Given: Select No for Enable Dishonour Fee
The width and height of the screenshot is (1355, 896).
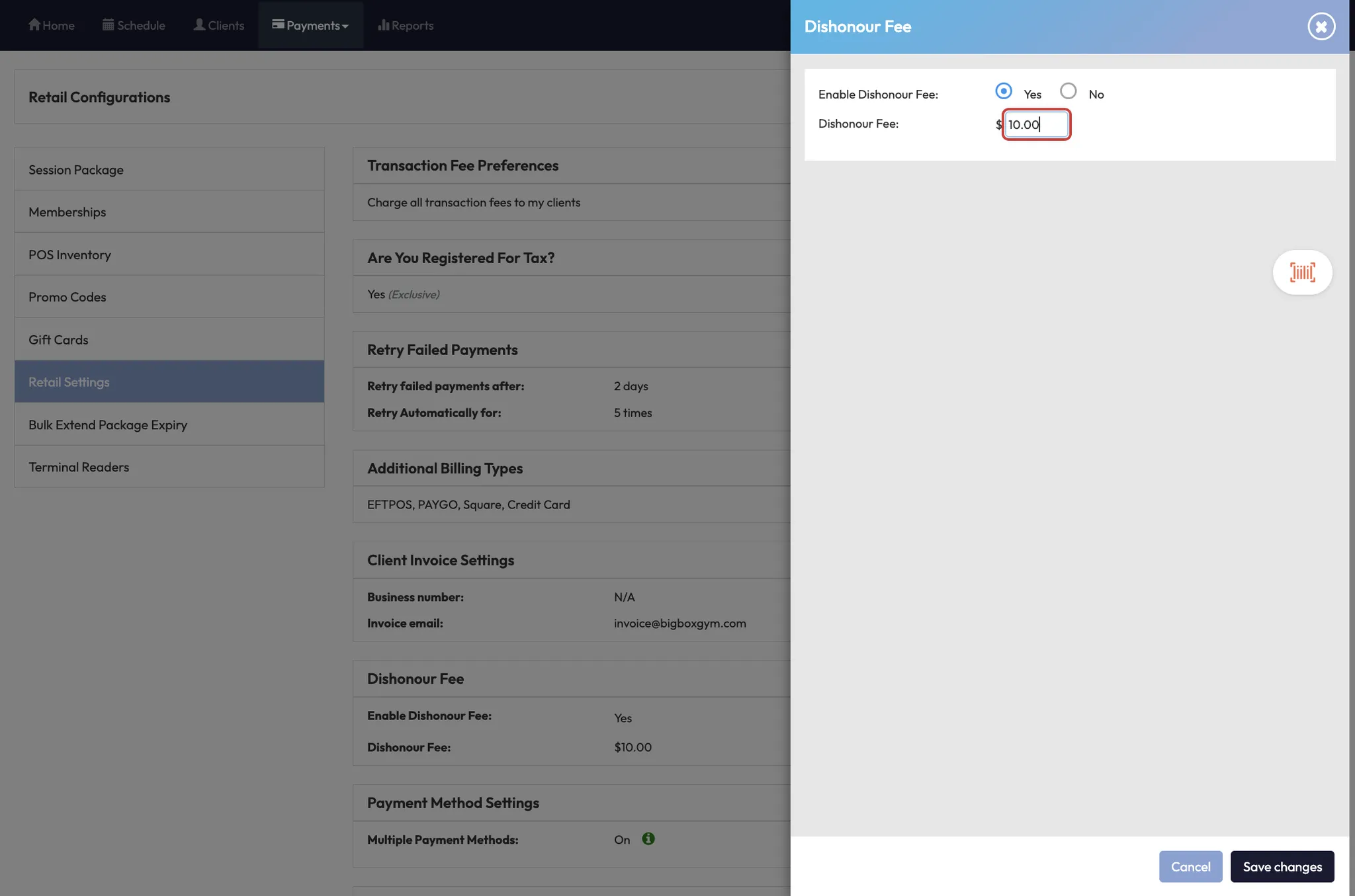Looking at the screenshot, I should (1068, 91).
